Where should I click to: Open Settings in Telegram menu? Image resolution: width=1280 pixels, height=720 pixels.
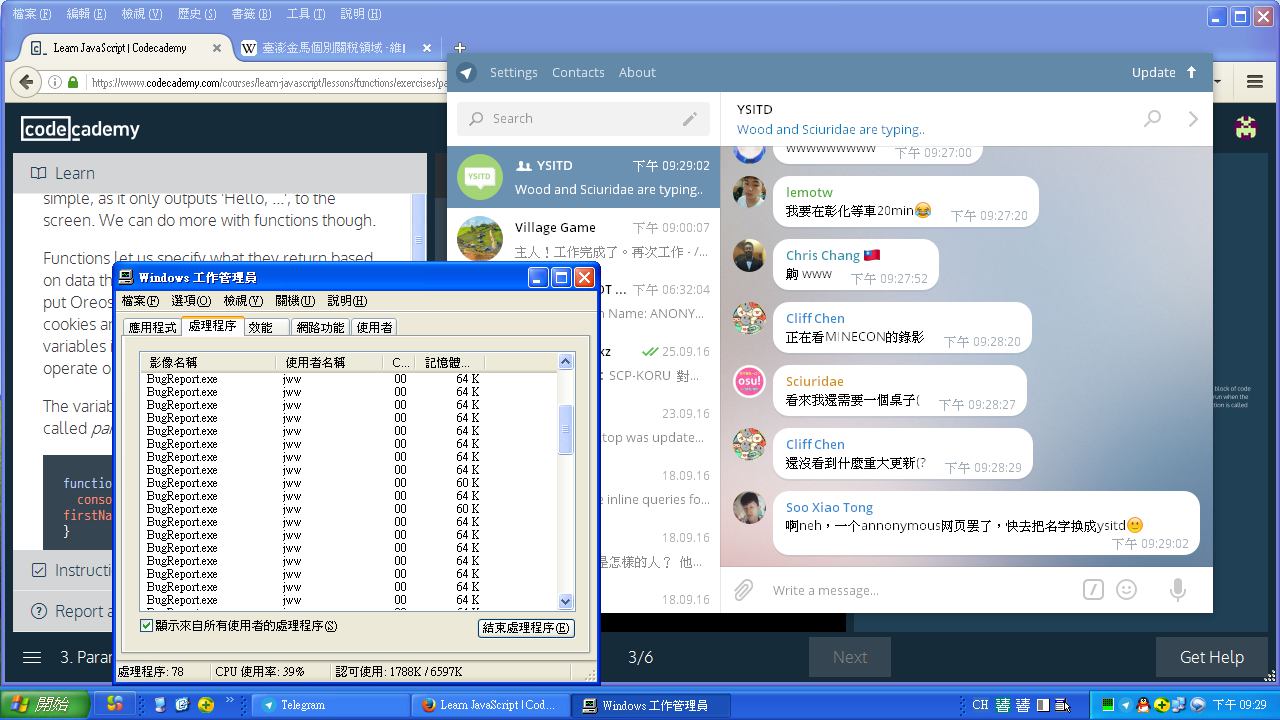tap(514, 72)
